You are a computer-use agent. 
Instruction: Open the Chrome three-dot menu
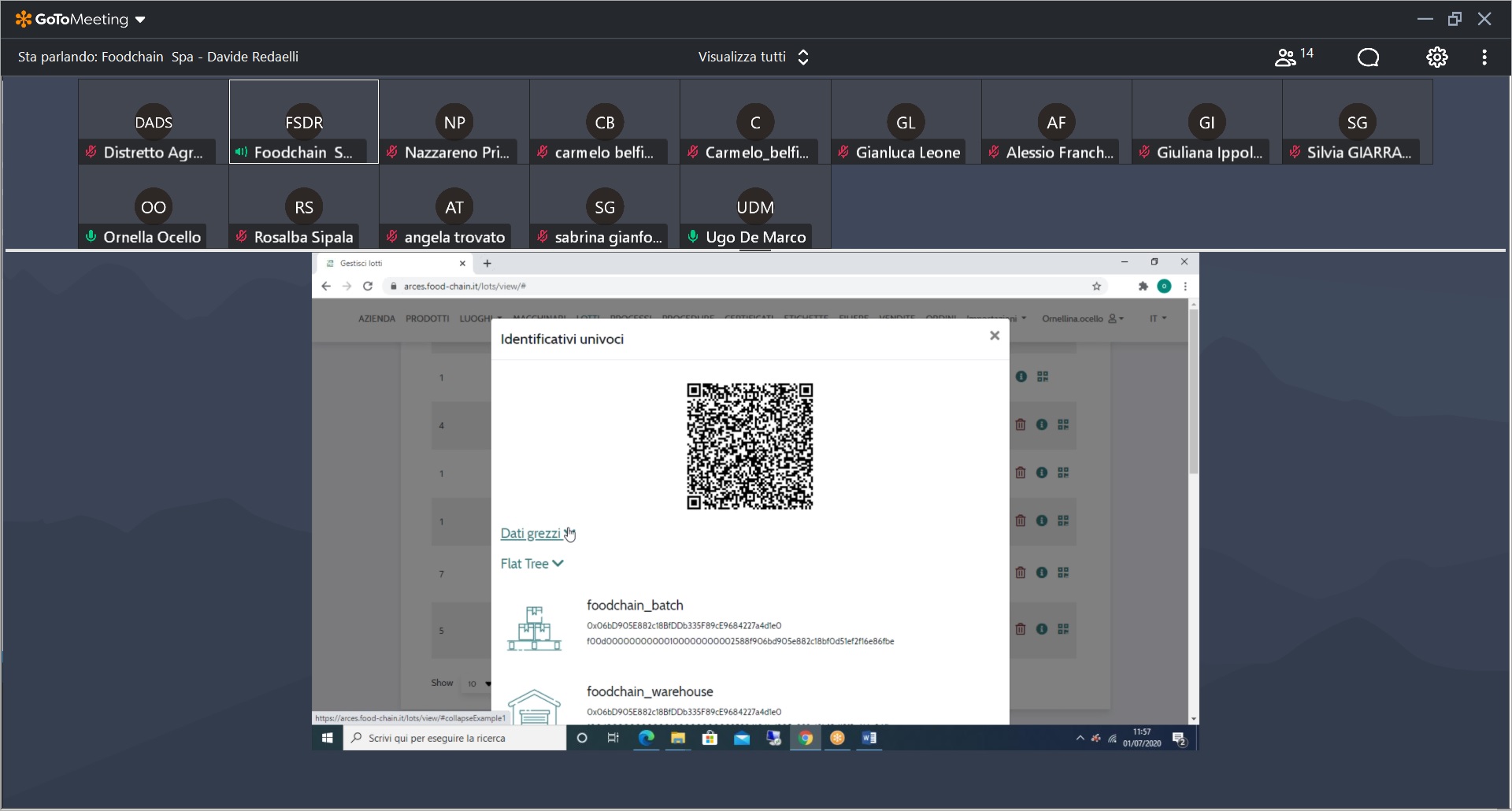1185,287
